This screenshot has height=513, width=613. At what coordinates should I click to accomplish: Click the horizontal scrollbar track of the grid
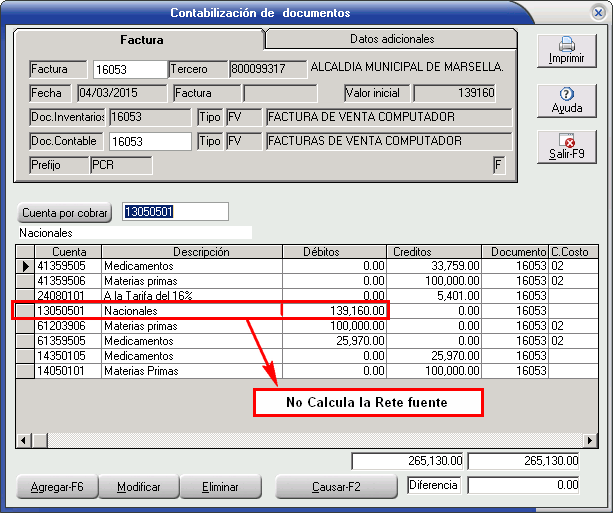pos(300,441)
